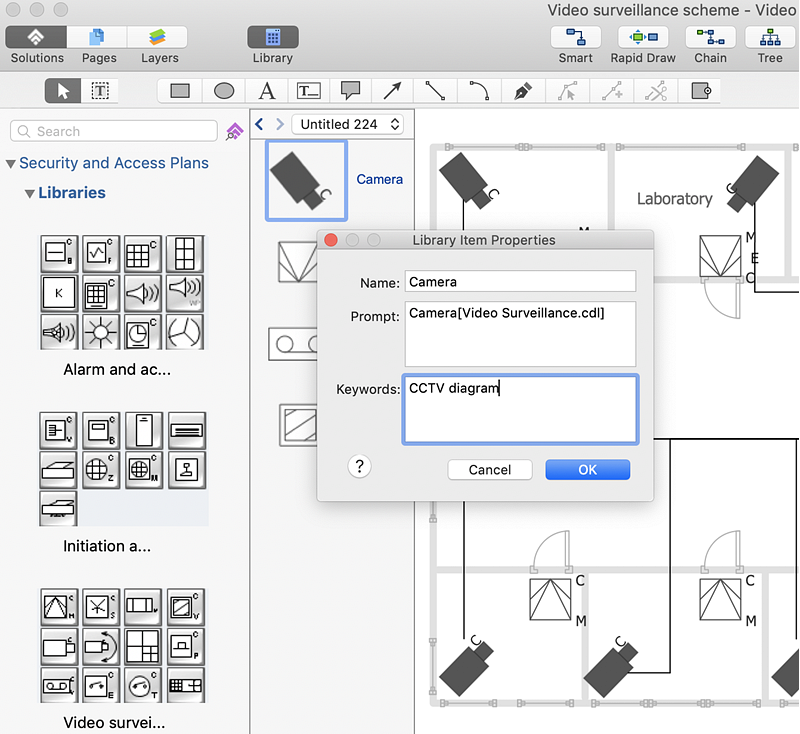Select the arrow pointer tool
This screenshot has width=800, height=734.
(x=63, y=91)
